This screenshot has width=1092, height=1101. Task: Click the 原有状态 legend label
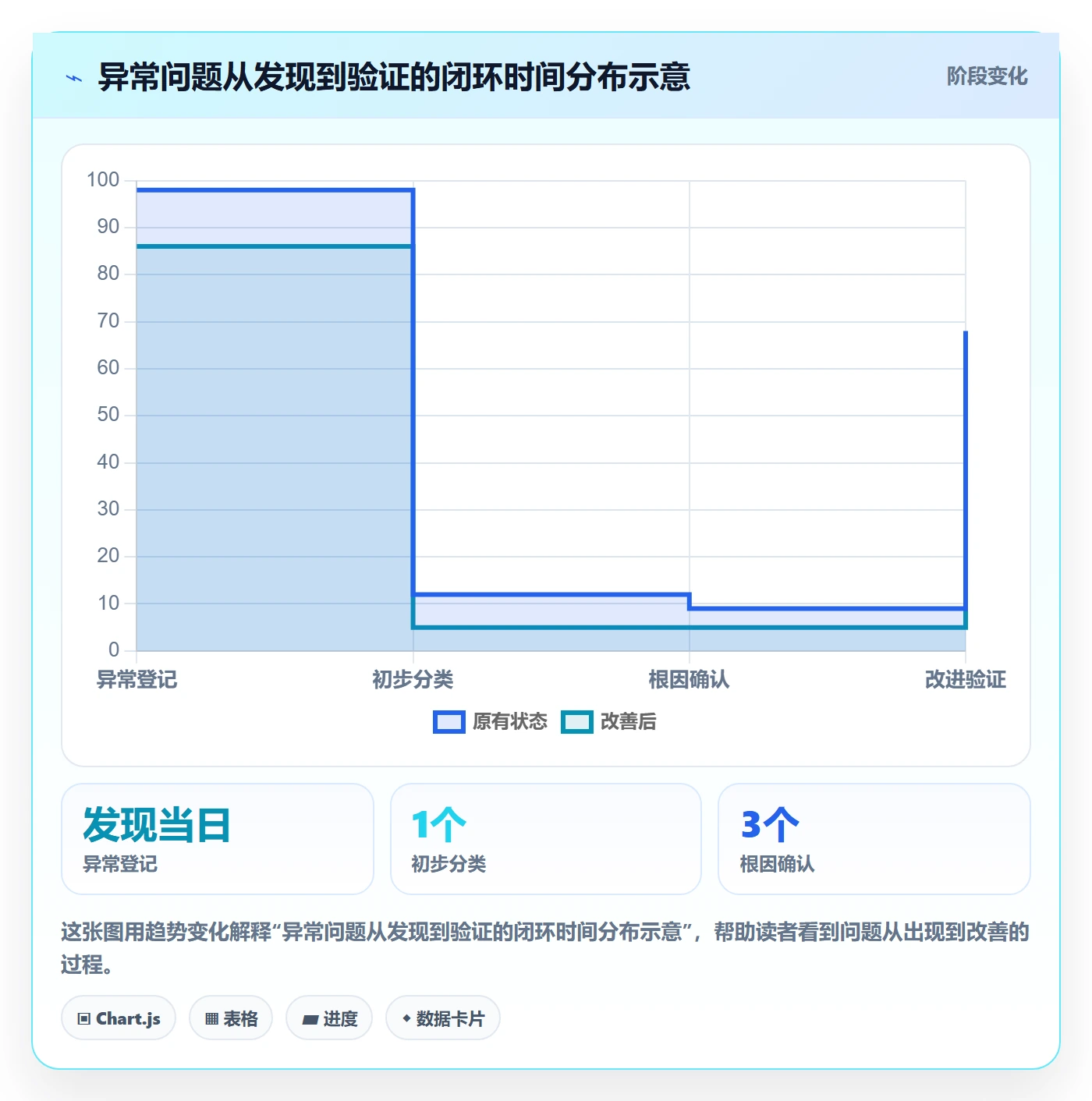click(510, 722)
